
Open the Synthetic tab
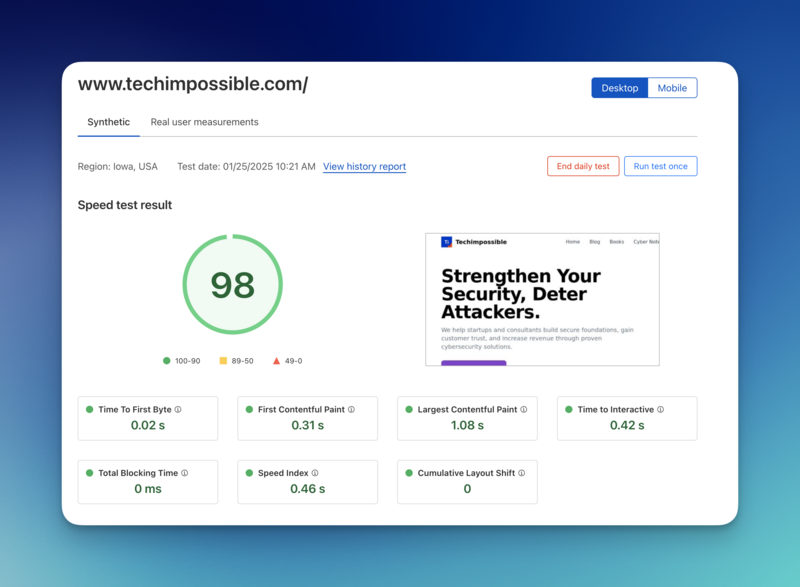click(108, 122)
